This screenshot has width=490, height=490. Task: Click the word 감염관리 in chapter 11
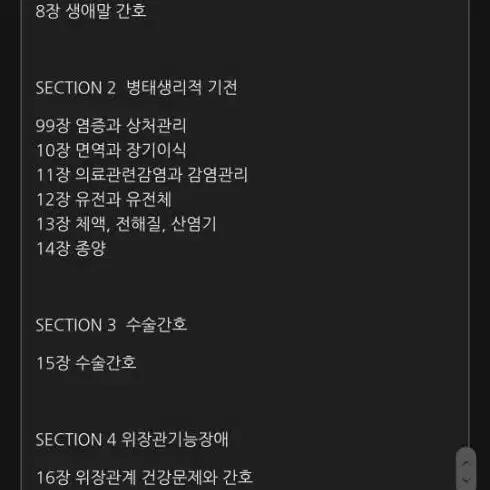point(218,175)
